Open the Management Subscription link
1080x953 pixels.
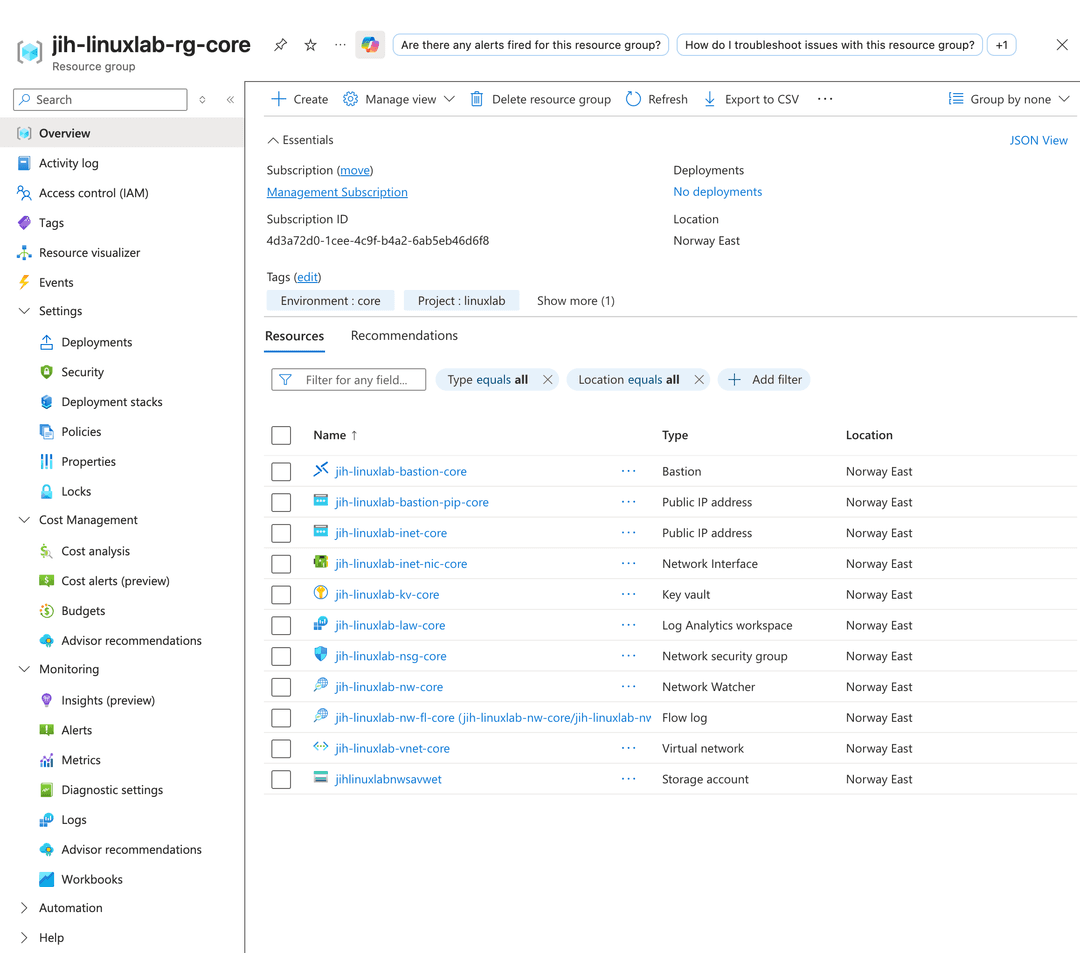[337, 192]
